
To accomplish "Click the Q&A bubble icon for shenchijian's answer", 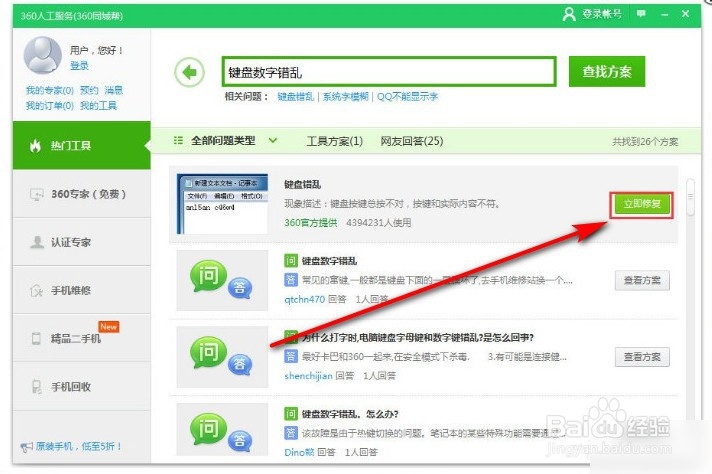I will pos(222,356).
